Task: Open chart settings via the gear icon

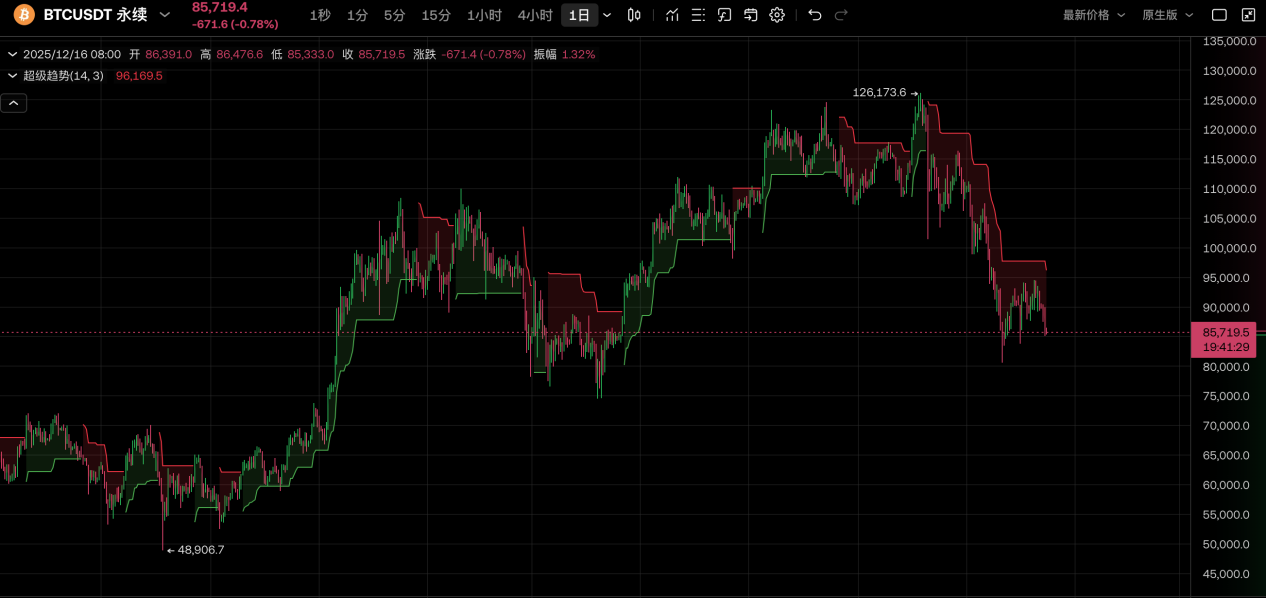Action: point(775,15)
